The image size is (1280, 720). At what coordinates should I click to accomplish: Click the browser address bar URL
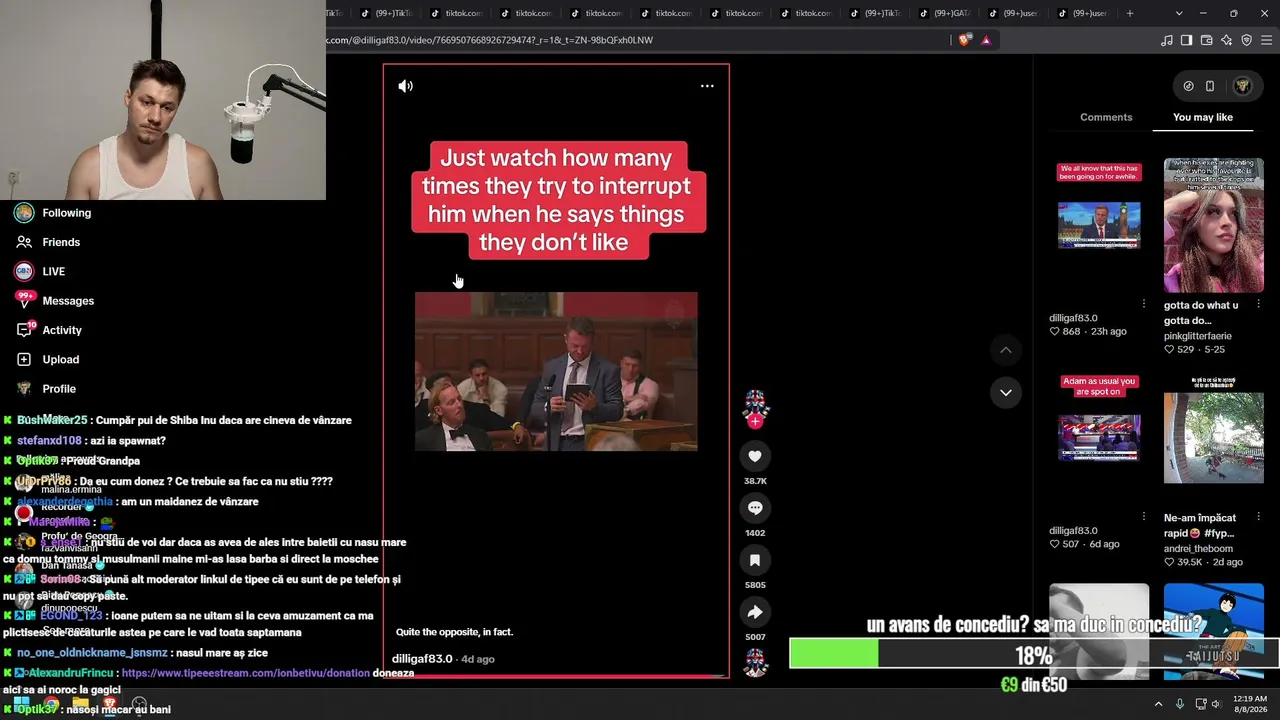(x=489, y=40)
